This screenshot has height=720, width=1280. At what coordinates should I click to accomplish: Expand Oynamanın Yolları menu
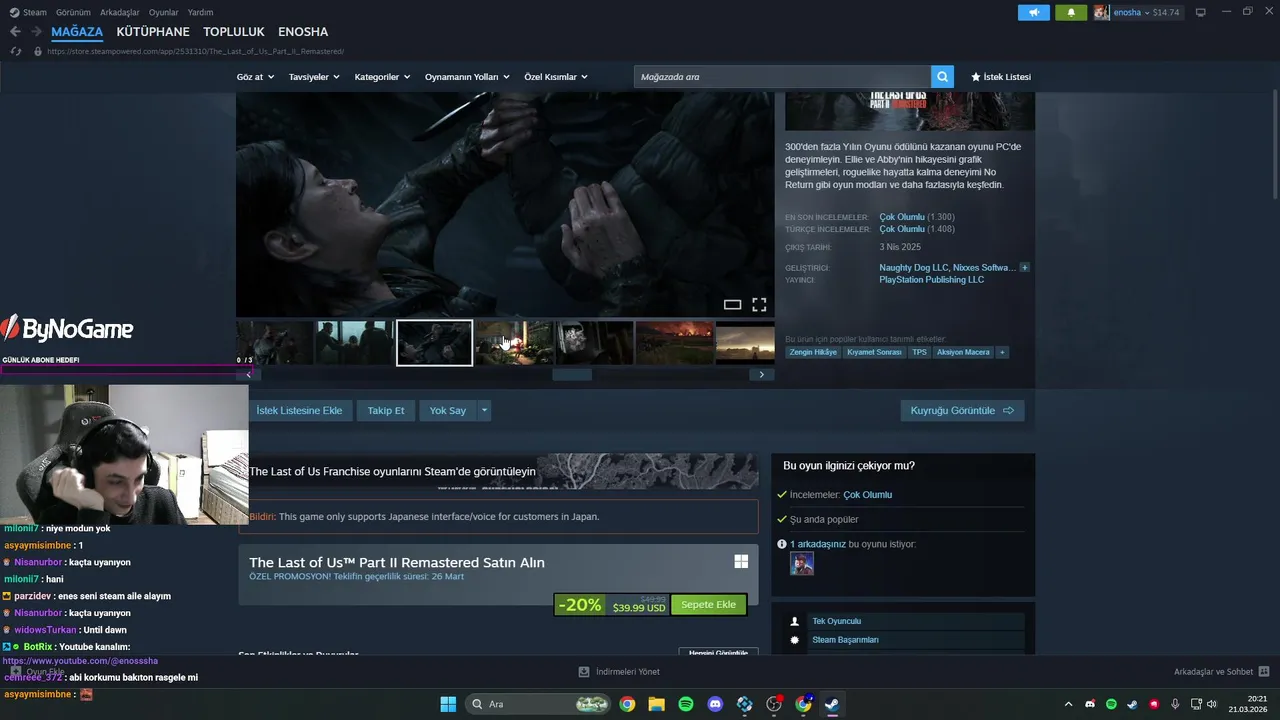click(x=467, y=77)
